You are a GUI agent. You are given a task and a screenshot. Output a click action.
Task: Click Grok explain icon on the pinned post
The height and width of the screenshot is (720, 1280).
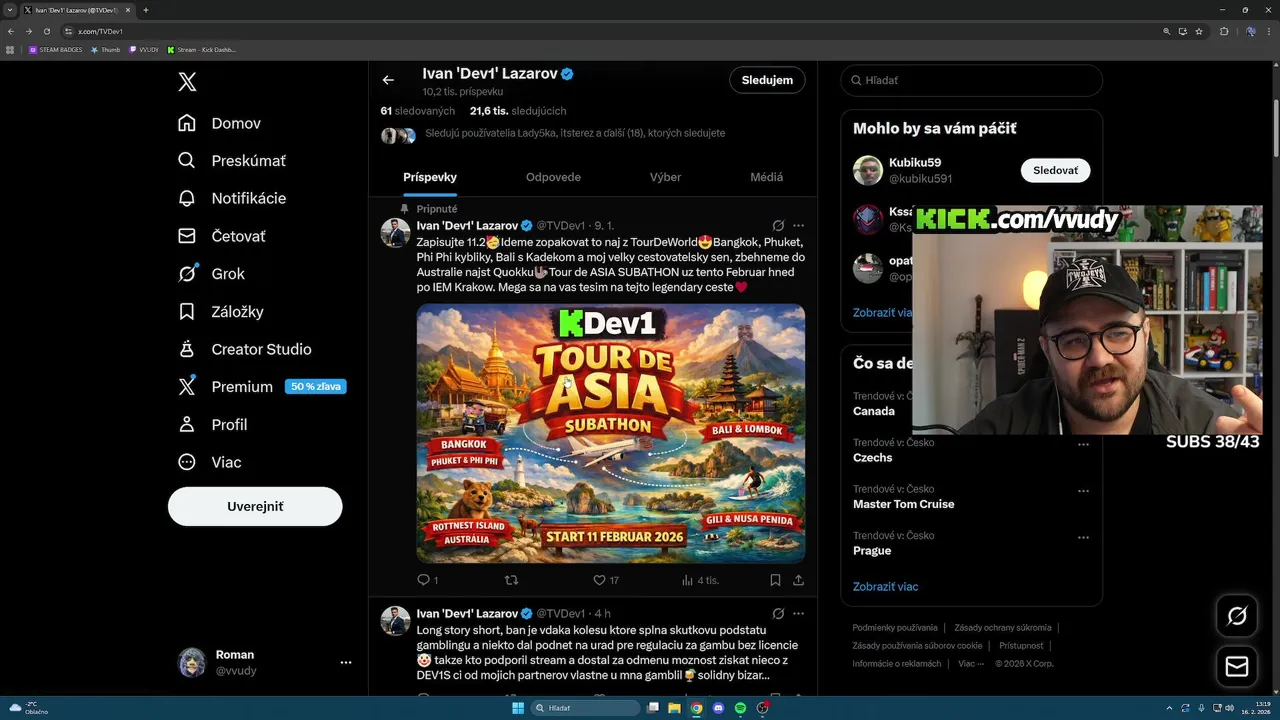coord(778,225)
